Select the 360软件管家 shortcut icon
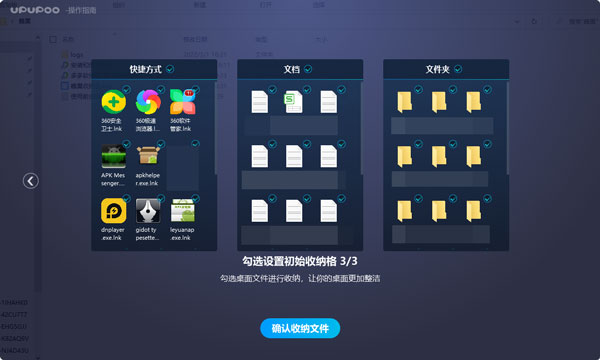The image size is (600, 360). point(183,102)
